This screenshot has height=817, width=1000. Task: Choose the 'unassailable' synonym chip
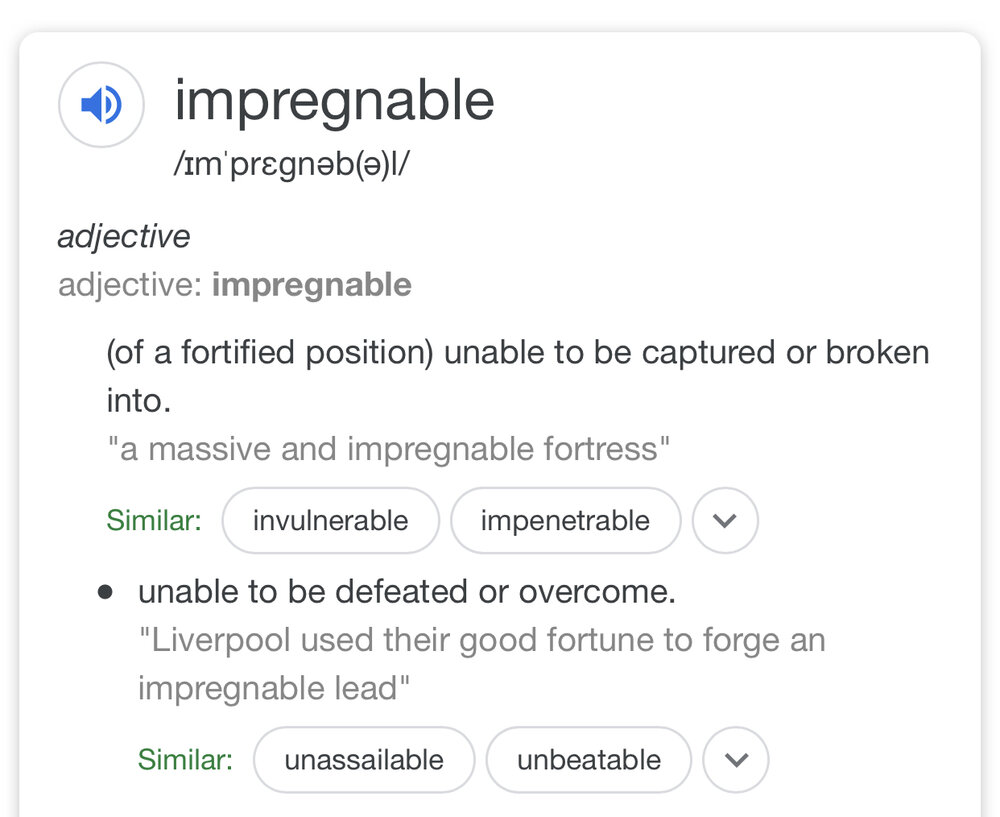coord(364,760)
